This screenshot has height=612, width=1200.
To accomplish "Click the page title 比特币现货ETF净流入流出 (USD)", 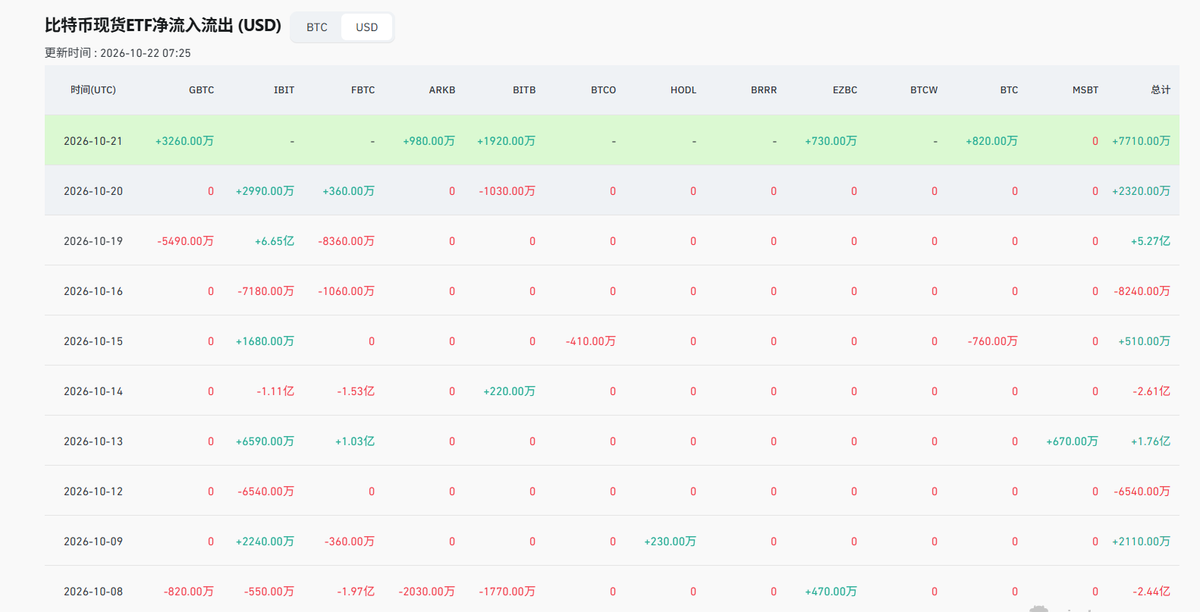I will pyautogui.click(x=163, y=25).
